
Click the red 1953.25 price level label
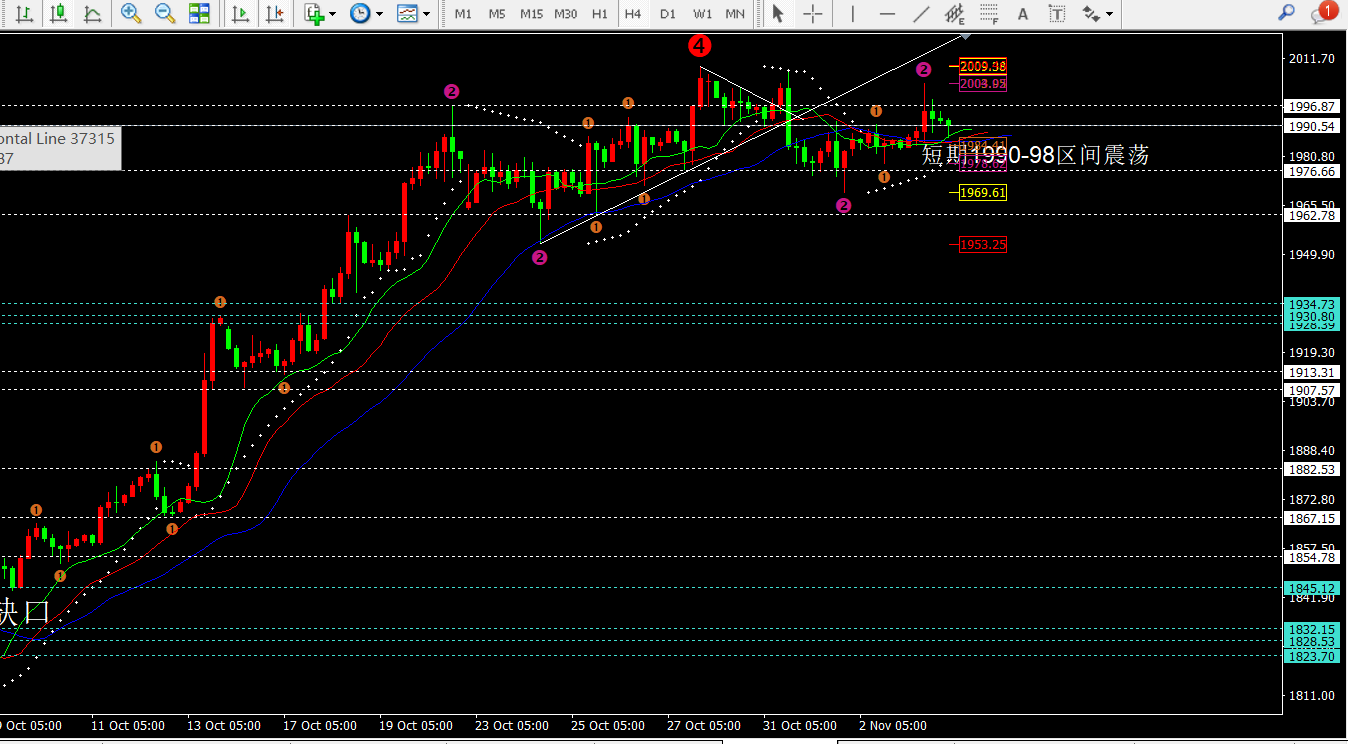983,245
